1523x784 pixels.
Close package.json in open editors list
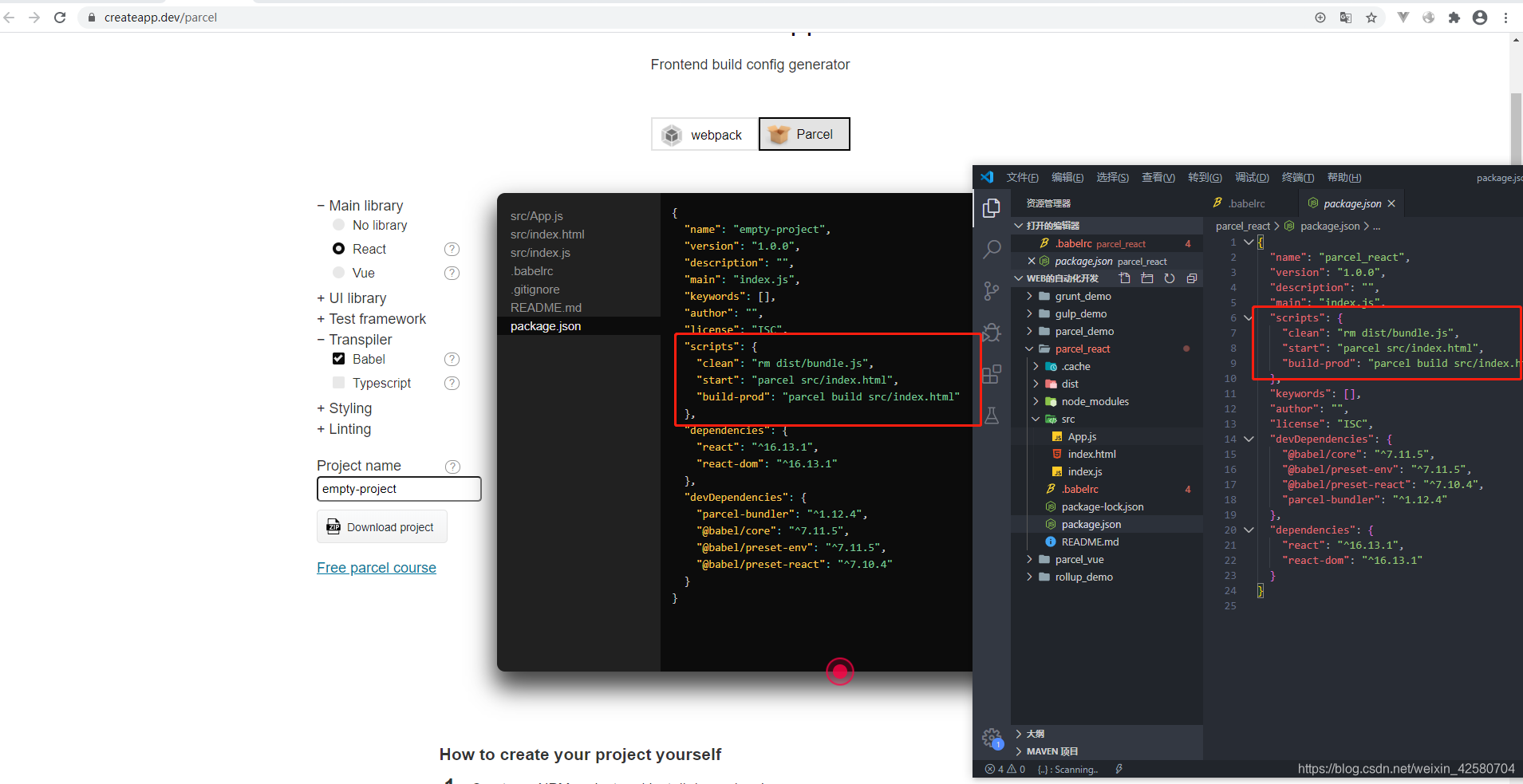pyautogui.click(x=1032, y=261)
